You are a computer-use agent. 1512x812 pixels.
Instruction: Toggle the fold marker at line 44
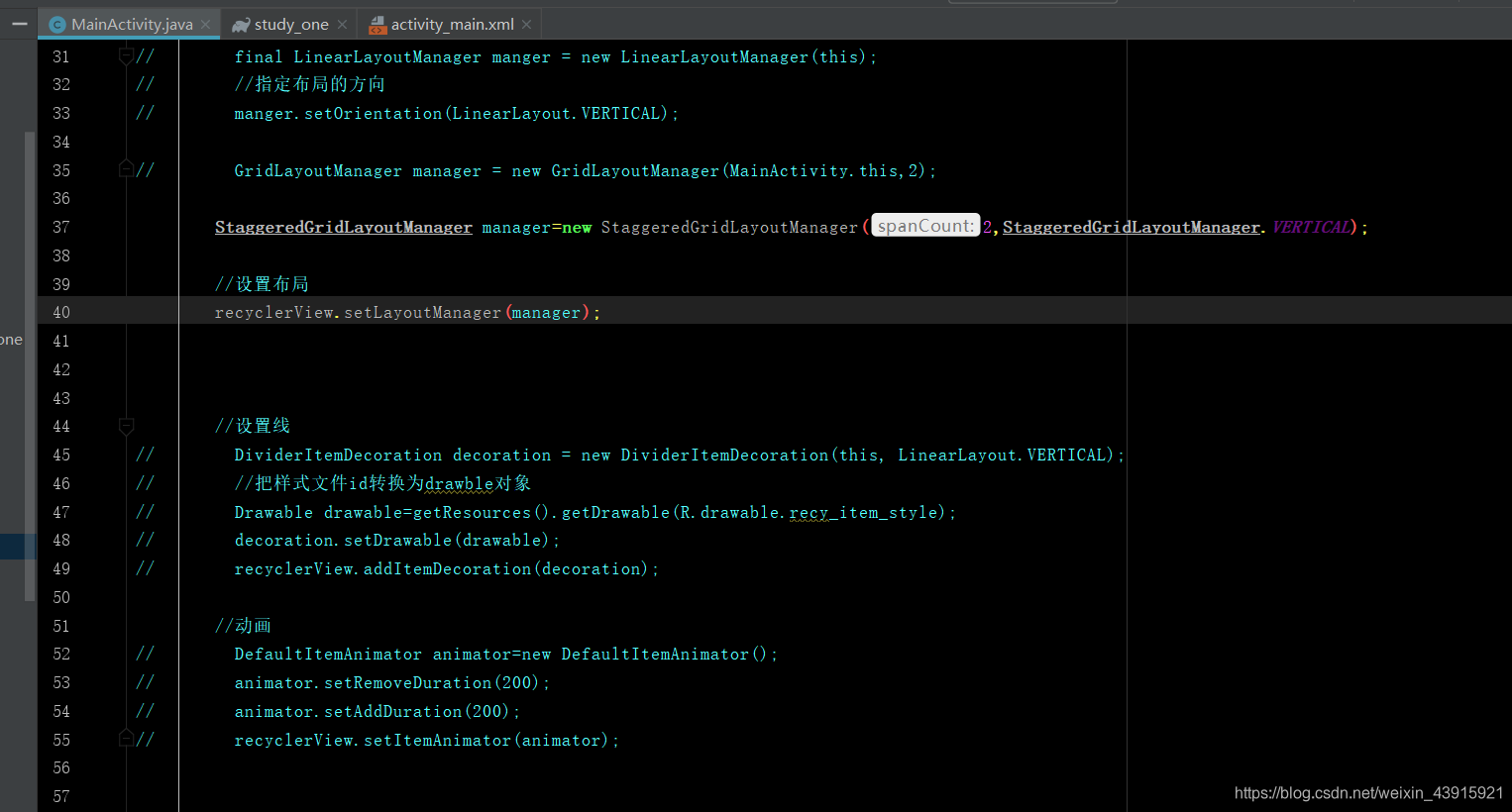click(126, 426)
